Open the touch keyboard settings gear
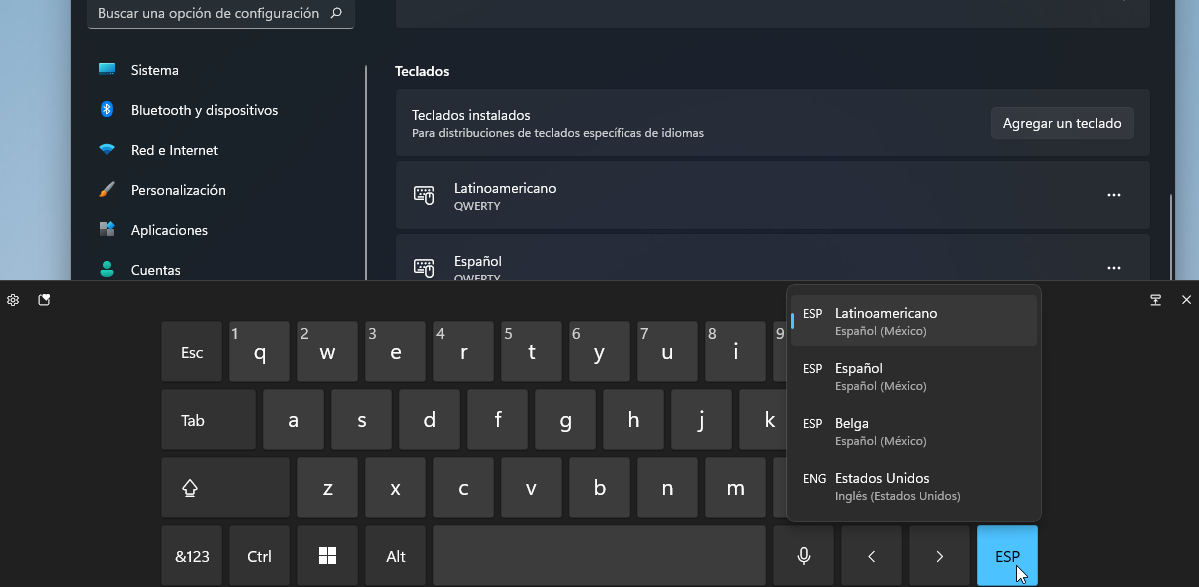Image resolution: width=1199 pixels, height=587 pixels. [13, 299]
